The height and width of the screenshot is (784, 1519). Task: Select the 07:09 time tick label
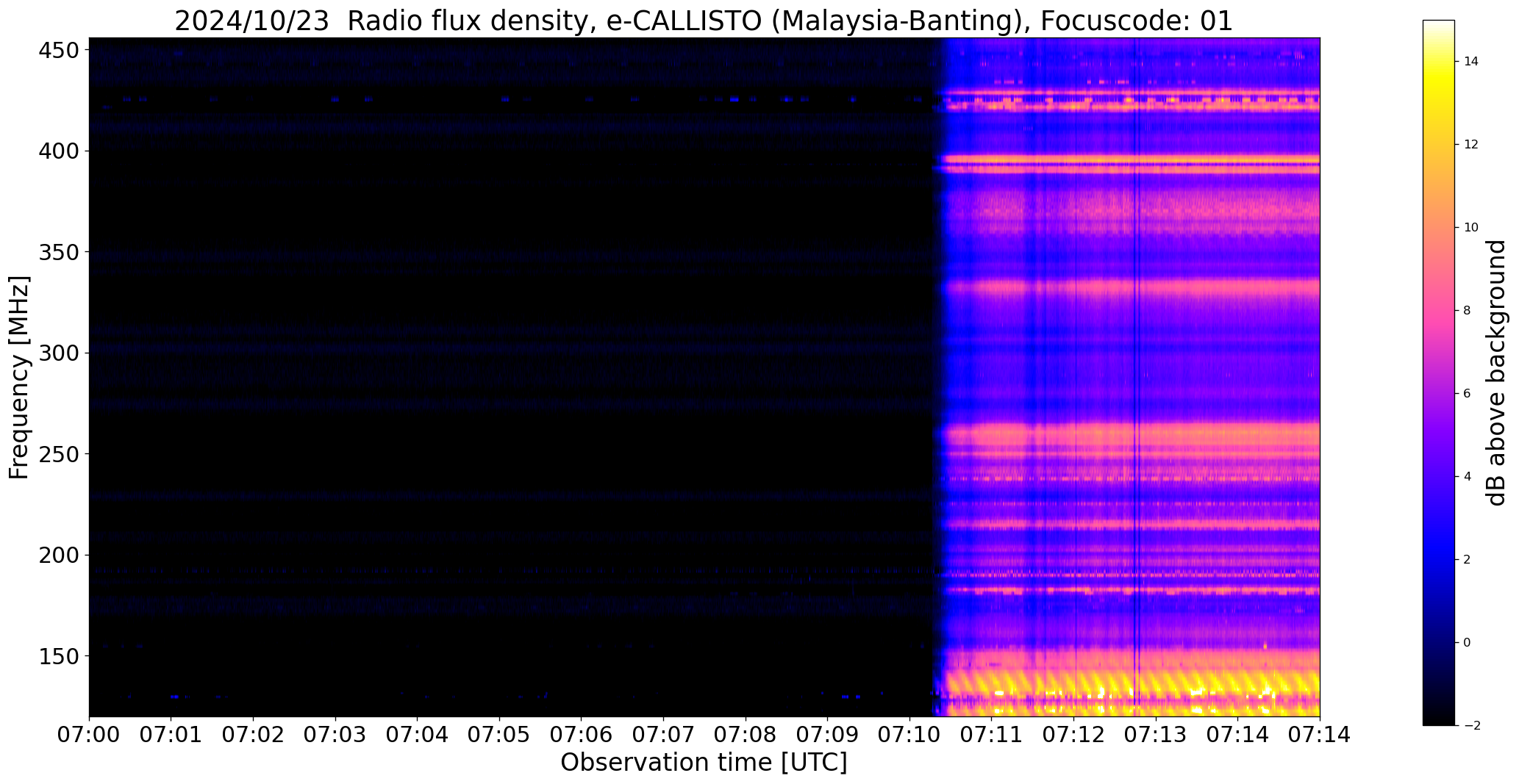coord(828,735)
